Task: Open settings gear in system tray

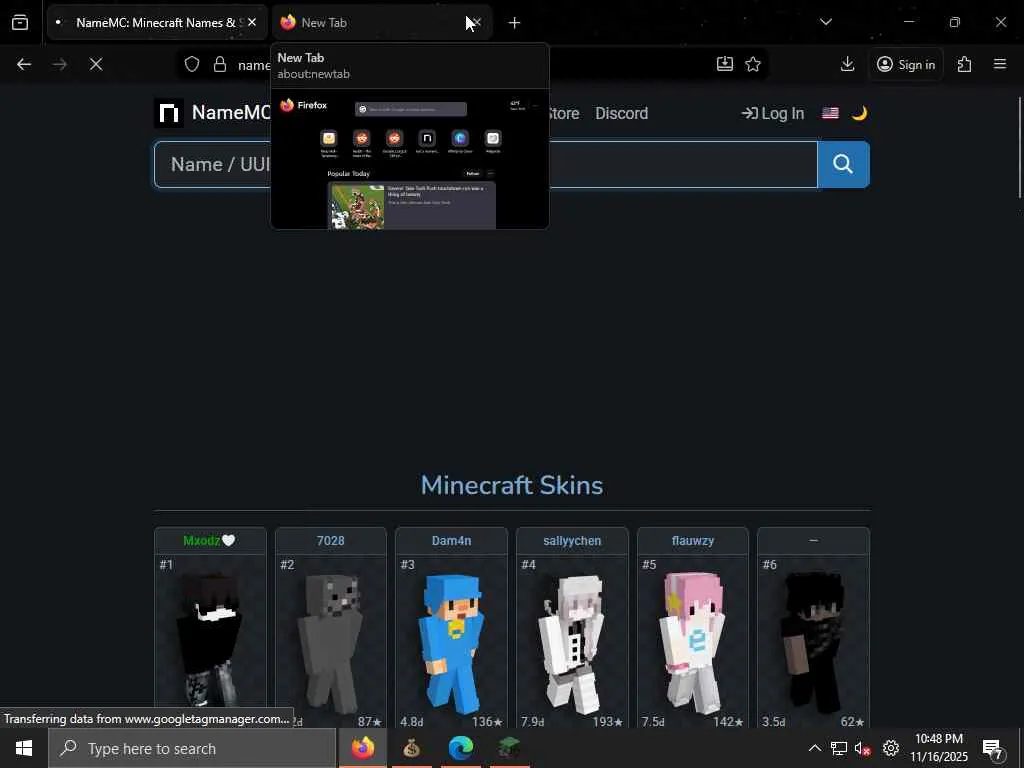Action: pyautogui.click(x=891, y=748)
